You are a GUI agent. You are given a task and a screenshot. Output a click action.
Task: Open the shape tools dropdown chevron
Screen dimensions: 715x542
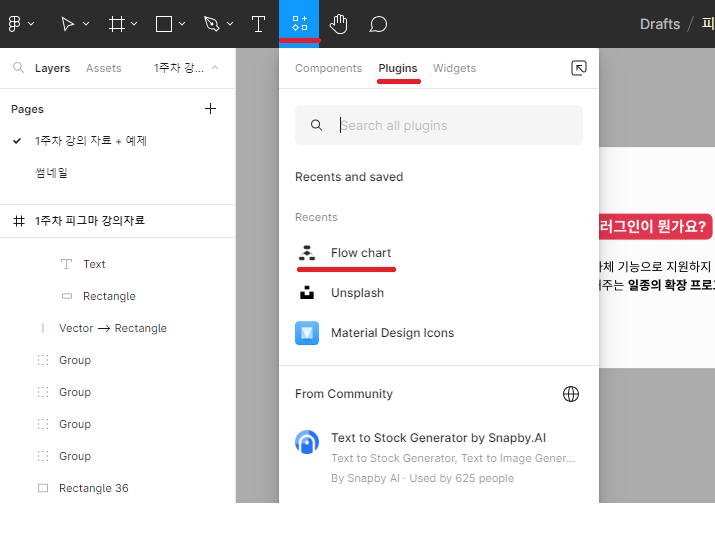click(x=182, y=24)
